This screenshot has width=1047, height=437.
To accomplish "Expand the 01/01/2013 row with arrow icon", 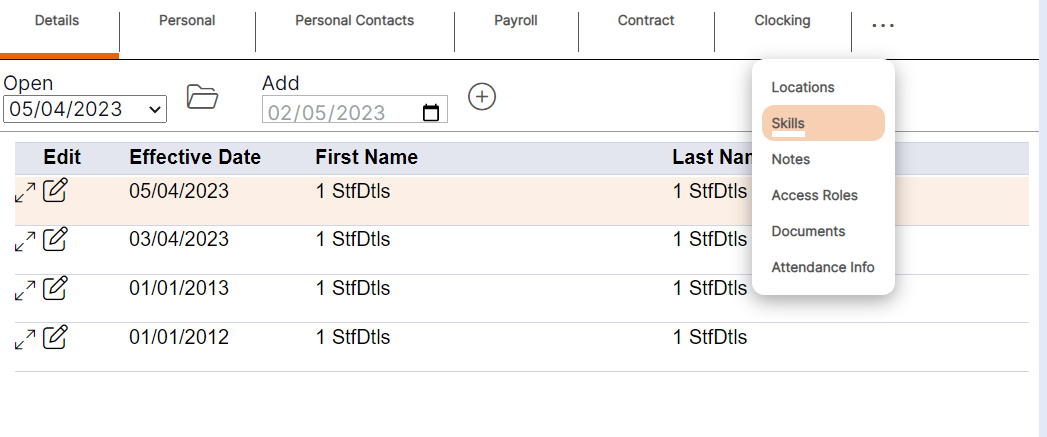I will tap(25, 289).
